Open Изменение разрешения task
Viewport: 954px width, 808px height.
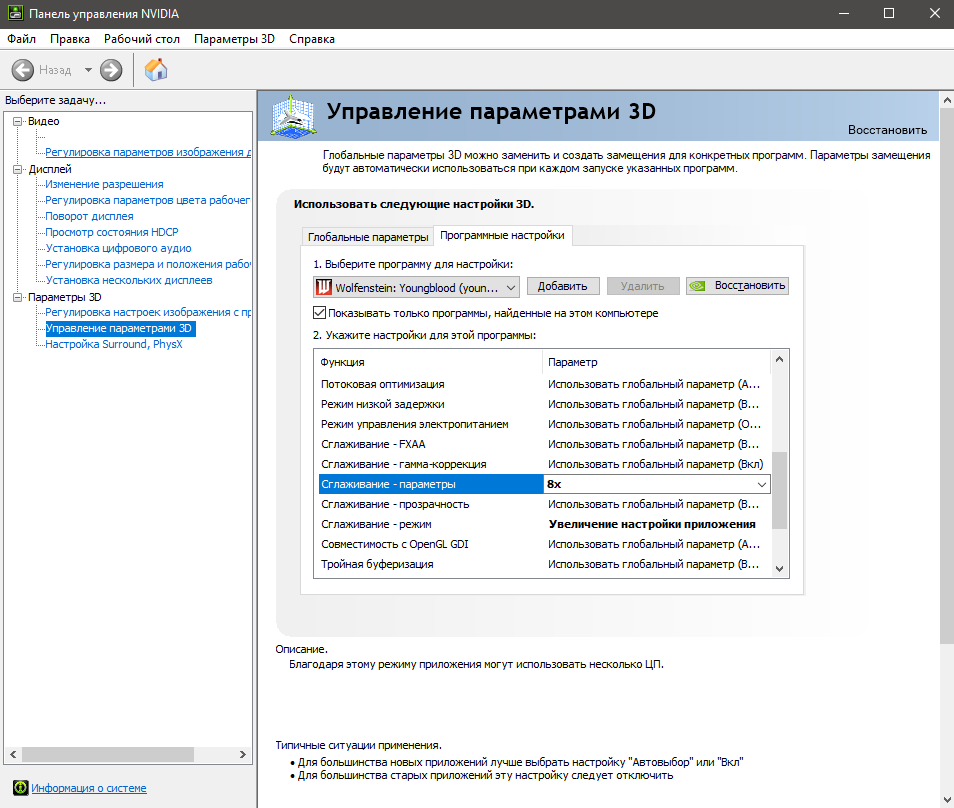pos(104,184)
